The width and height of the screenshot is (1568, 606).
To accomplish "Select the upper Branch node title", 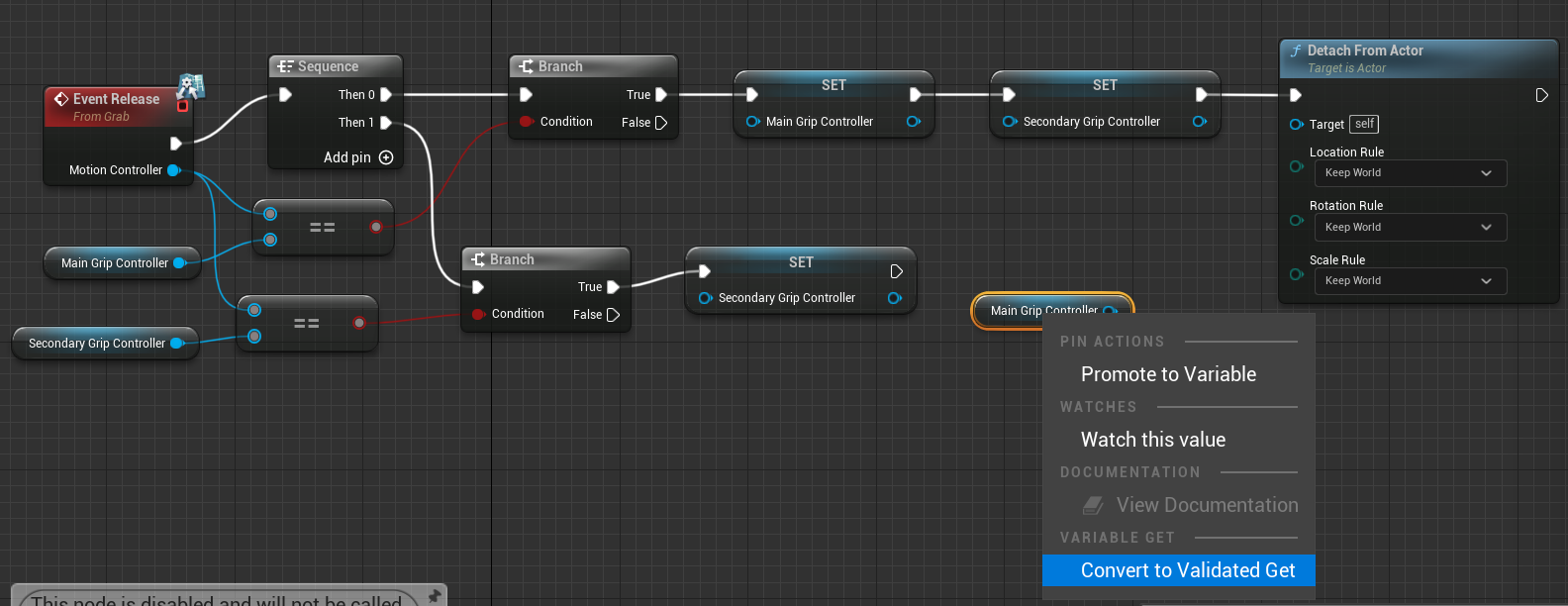I will (x=560, y=66).
